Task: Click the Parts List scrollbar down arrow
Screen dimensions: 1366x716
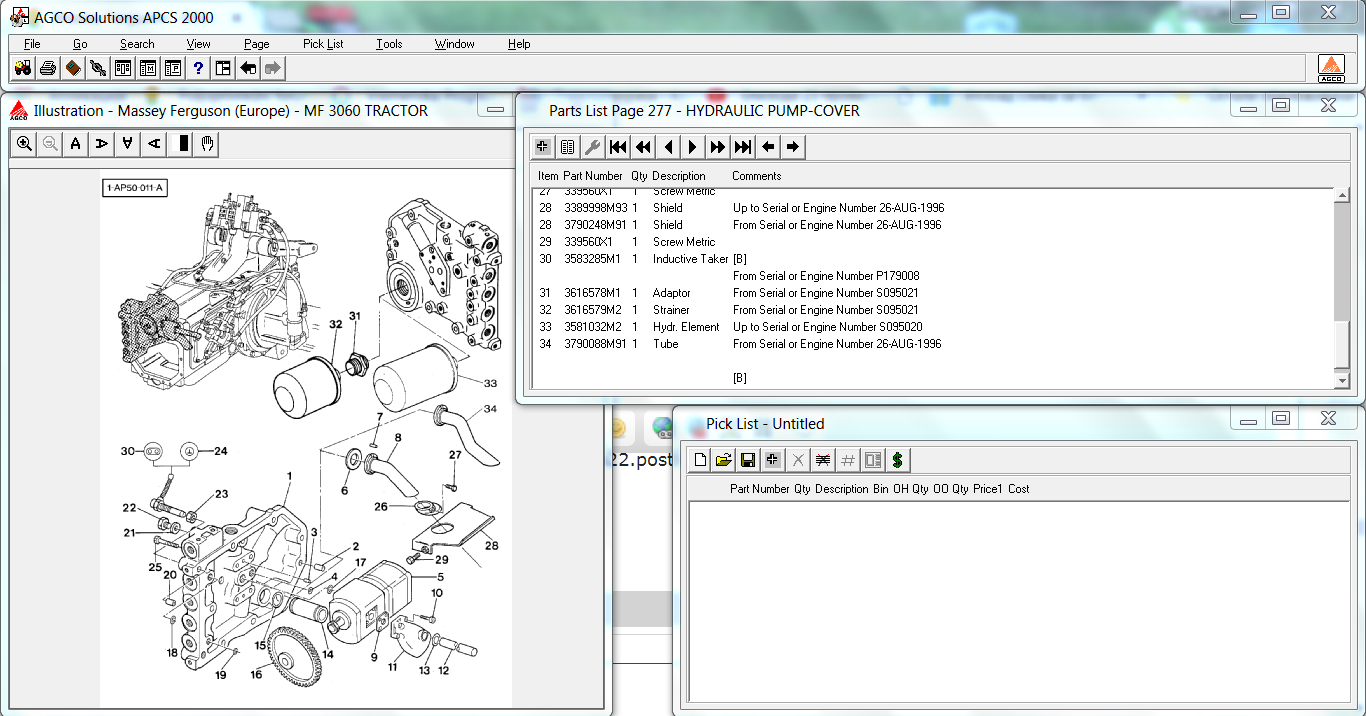Action: [1342, 380]
